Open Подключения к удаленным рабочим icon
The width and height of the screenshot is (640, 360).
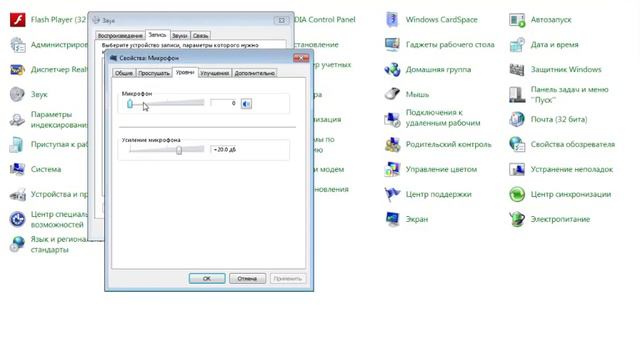pos(392,119)
